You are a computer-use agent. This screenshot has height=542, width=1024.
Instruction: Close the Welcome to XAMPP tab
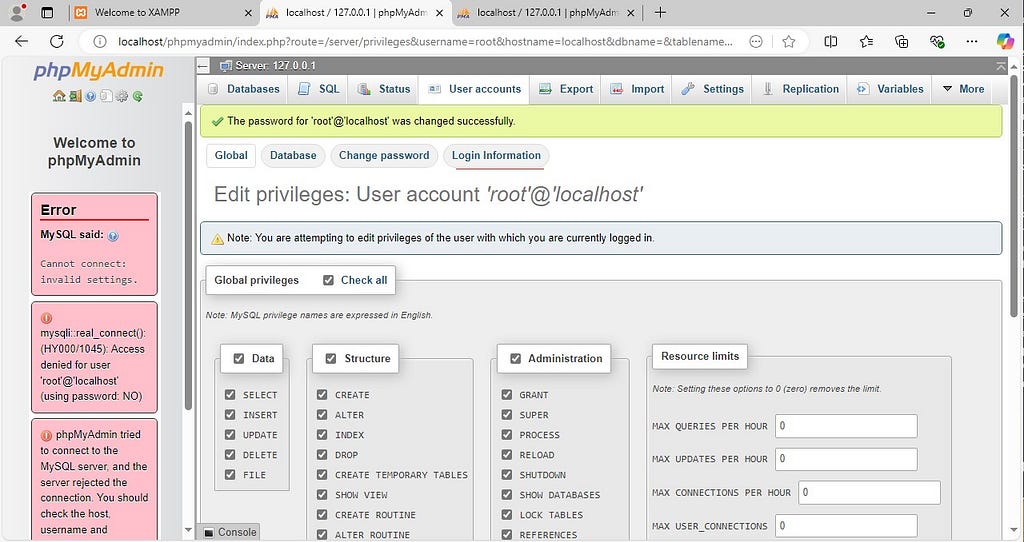tap(248, 12)
